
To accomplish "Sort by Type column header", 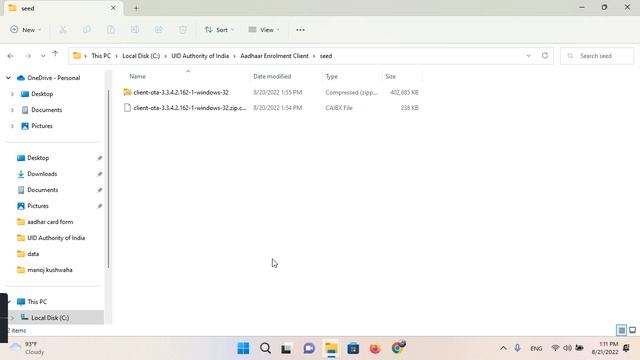I will (331, 76).
